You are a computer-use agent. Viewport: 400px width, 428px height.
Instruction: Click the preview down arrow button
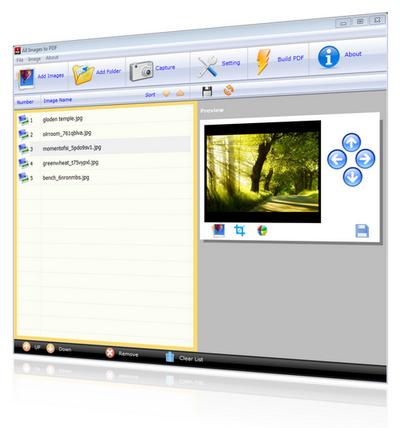352,177
